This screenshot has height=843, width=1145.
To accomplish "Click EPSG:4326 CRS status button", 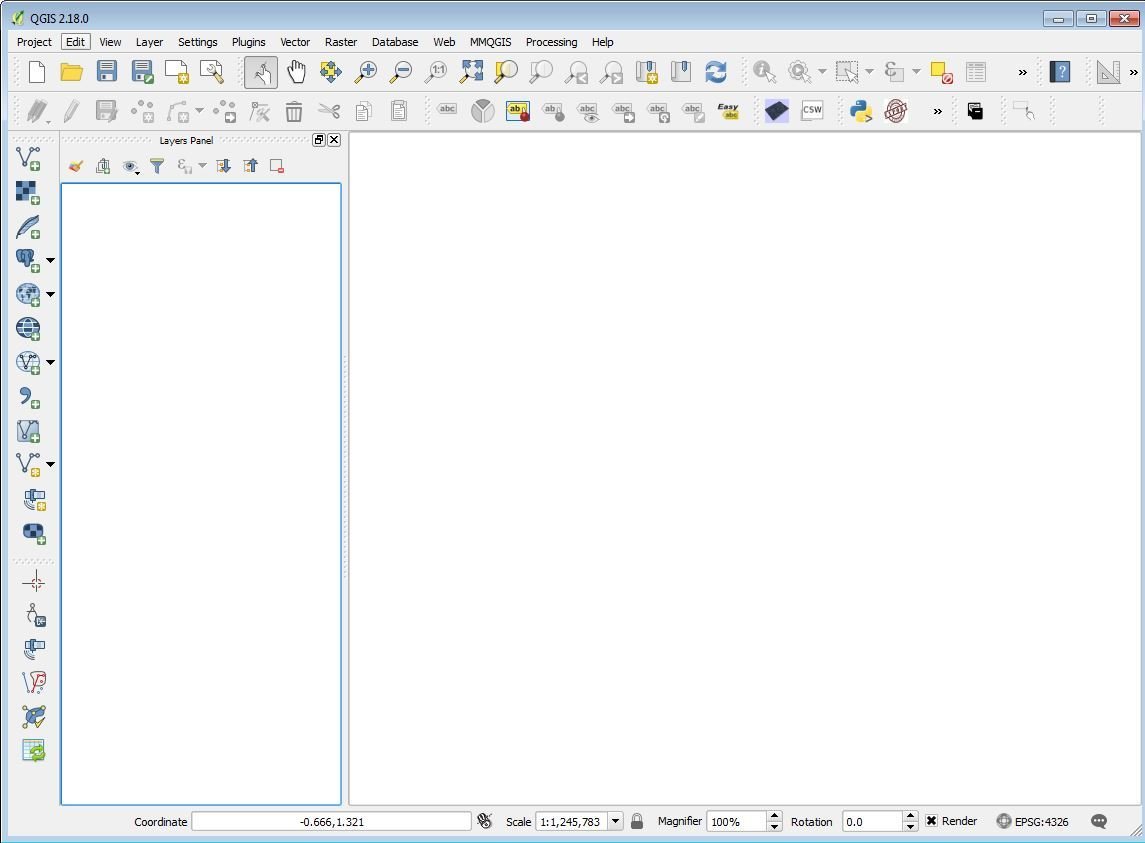I will (x=1033, y=821).
